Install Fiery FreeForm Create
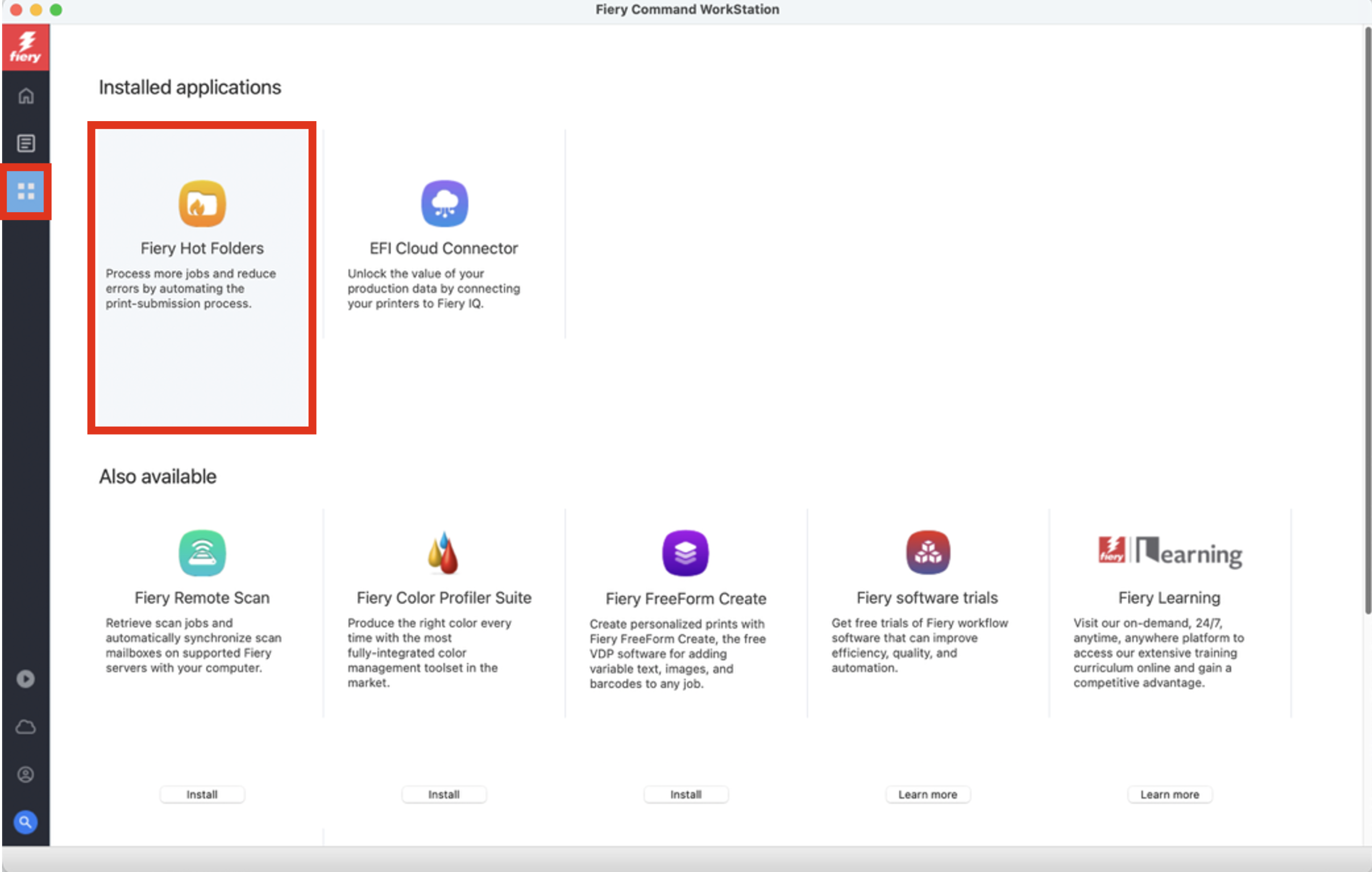The width and height of the screenshot is (1372, 872). tap(686, 794)
